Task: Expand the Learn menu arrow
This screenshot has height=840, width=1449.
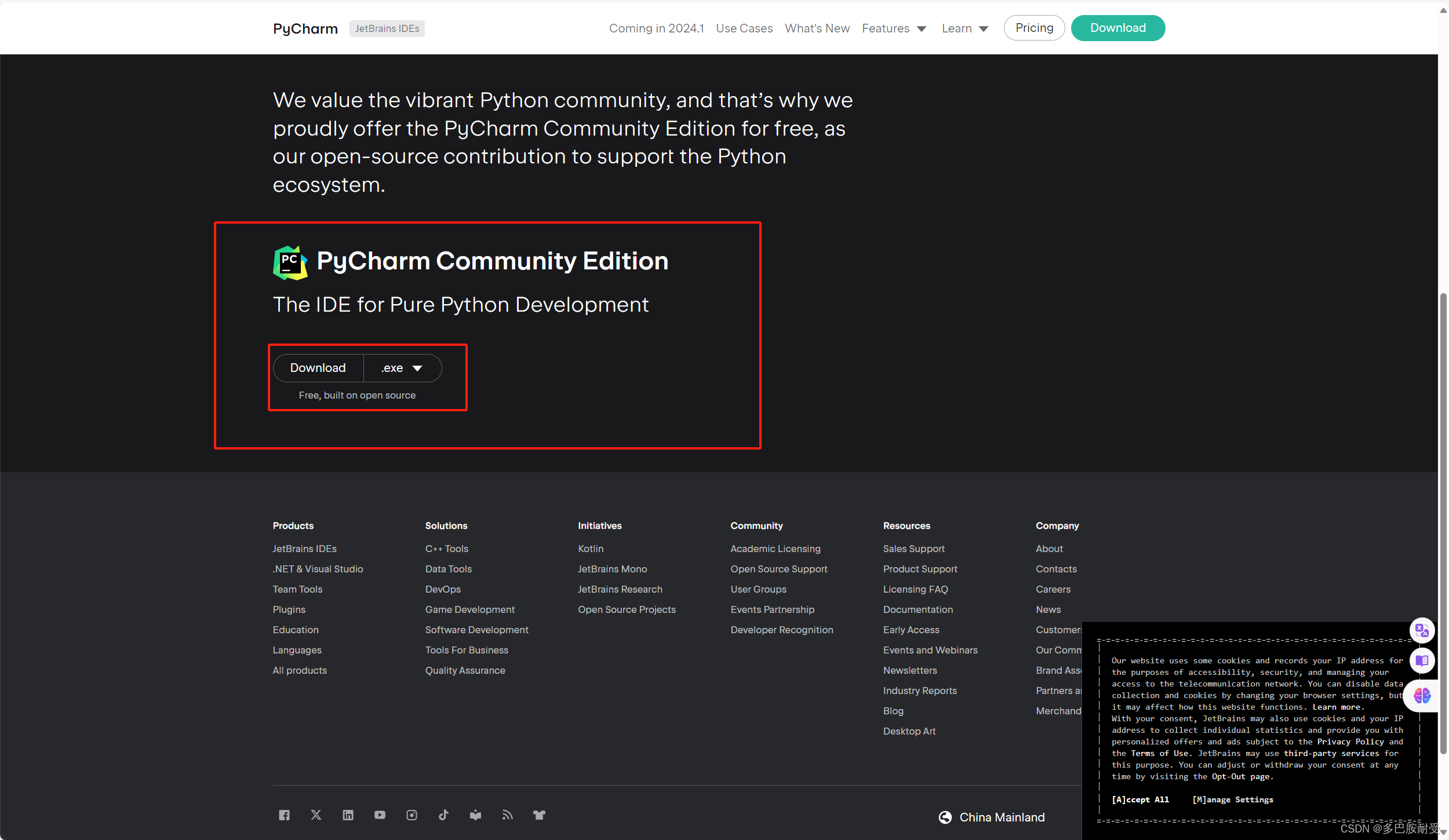Action: pyautogui.click(x=984, y=29)
